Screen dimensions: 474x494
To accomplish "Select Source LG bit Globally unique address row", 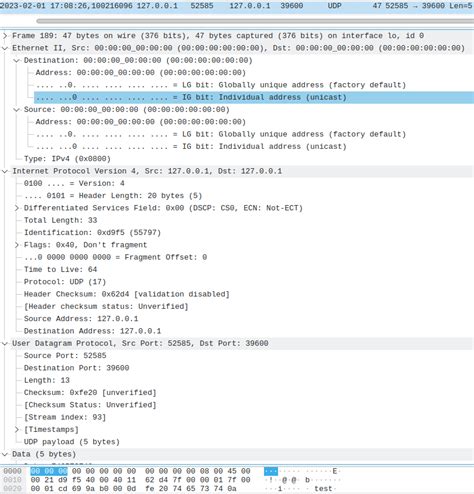I will click(x=221, y=134).
